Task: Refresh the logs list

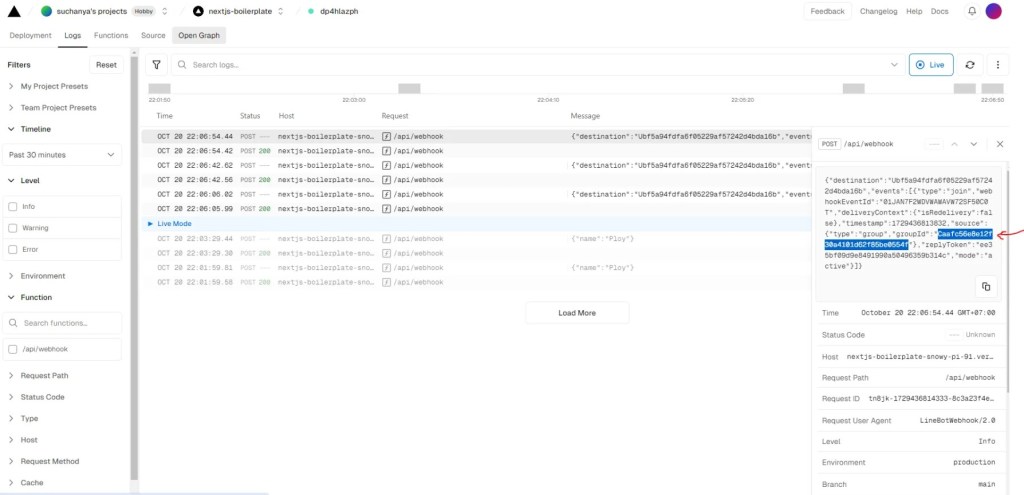Action: tap(969, 65)
